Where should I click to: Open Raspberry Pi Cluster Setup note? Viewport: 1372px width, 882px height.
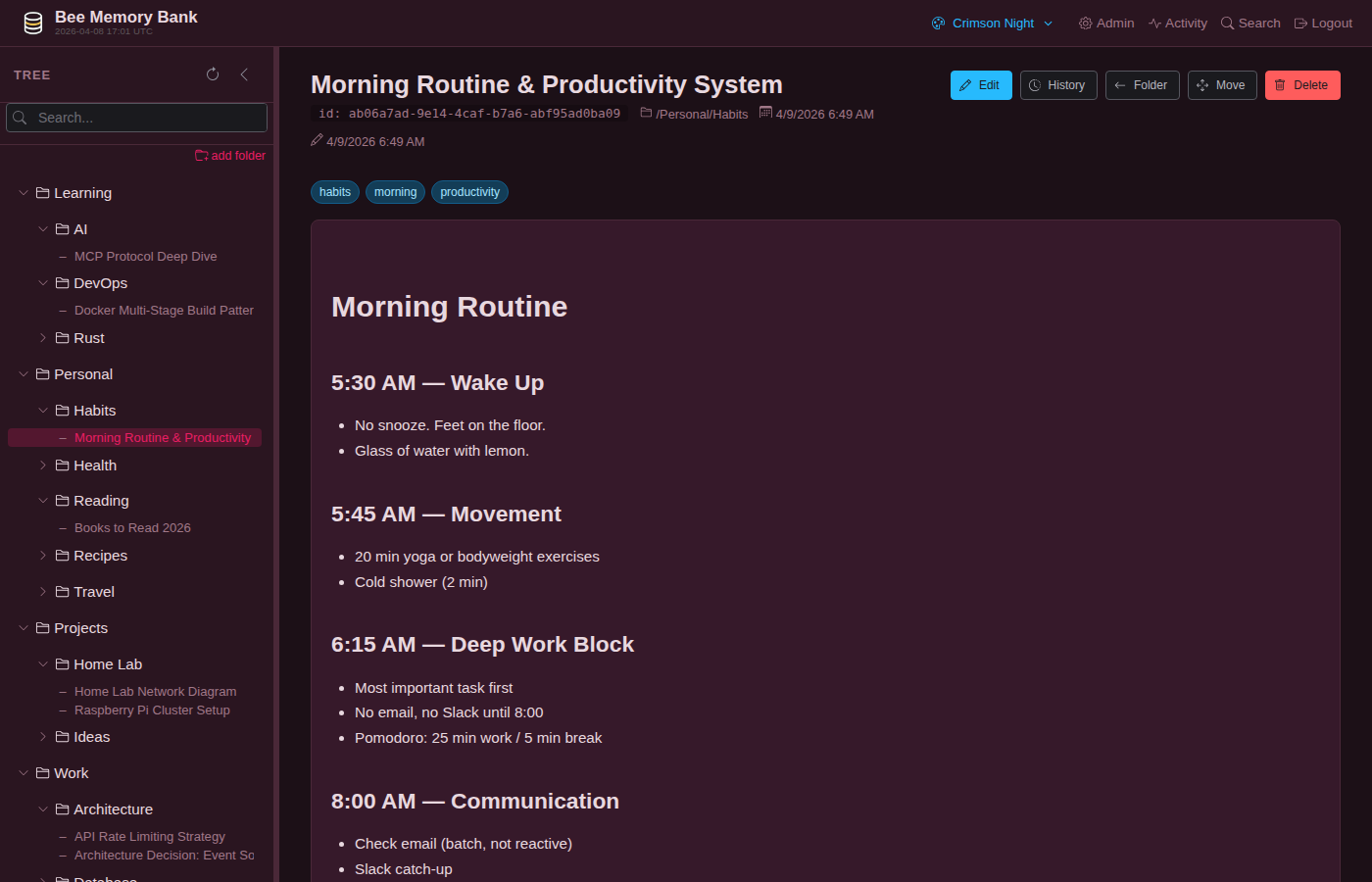152,710
